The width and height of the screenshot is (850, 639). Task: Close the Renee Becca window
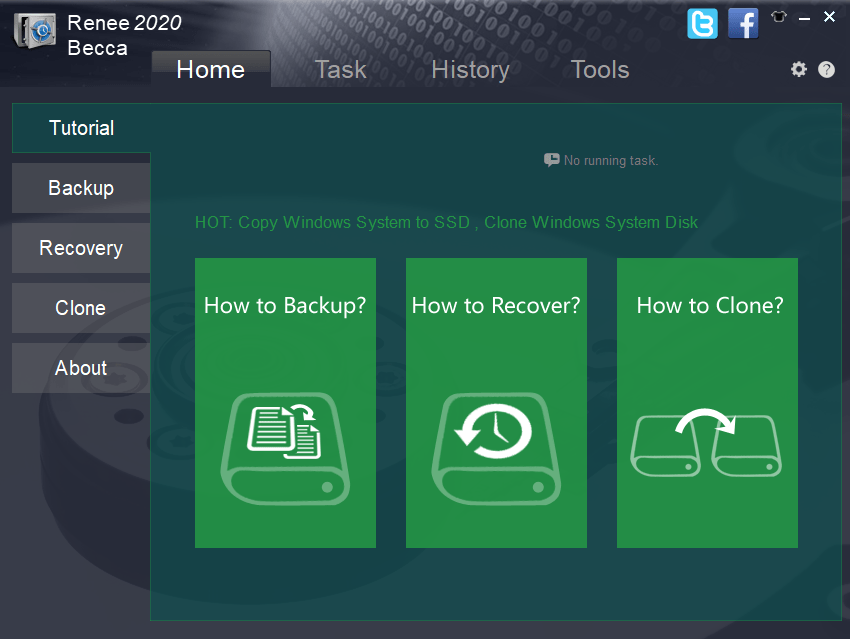tap(829, 17)
